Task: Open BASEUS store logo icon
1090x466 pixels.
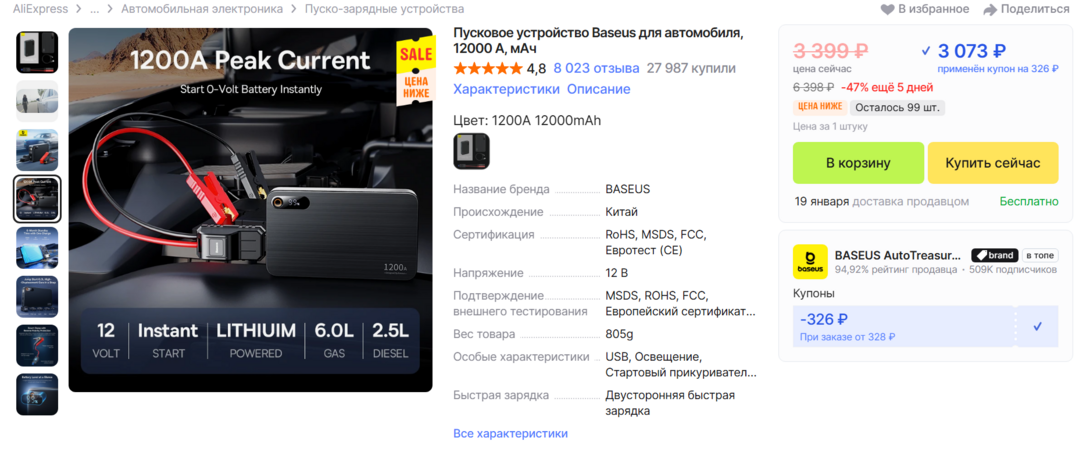Action: (810, 262)
